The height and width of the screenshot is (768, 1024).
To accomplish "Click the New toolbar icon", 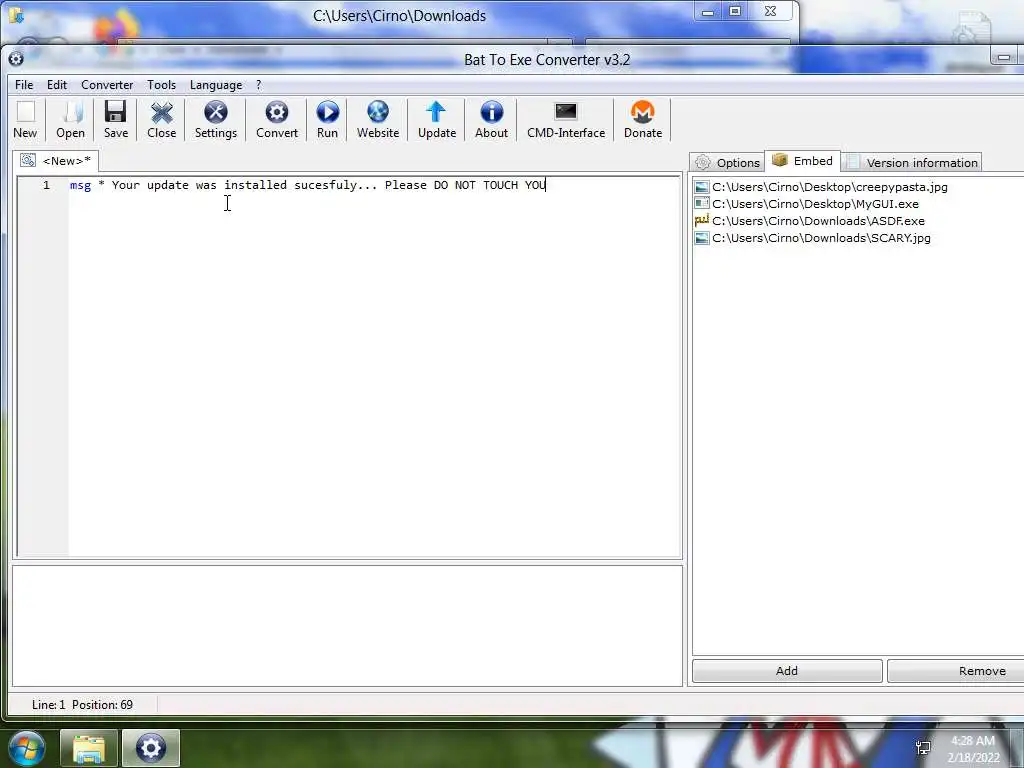I will tap(25, 120).
